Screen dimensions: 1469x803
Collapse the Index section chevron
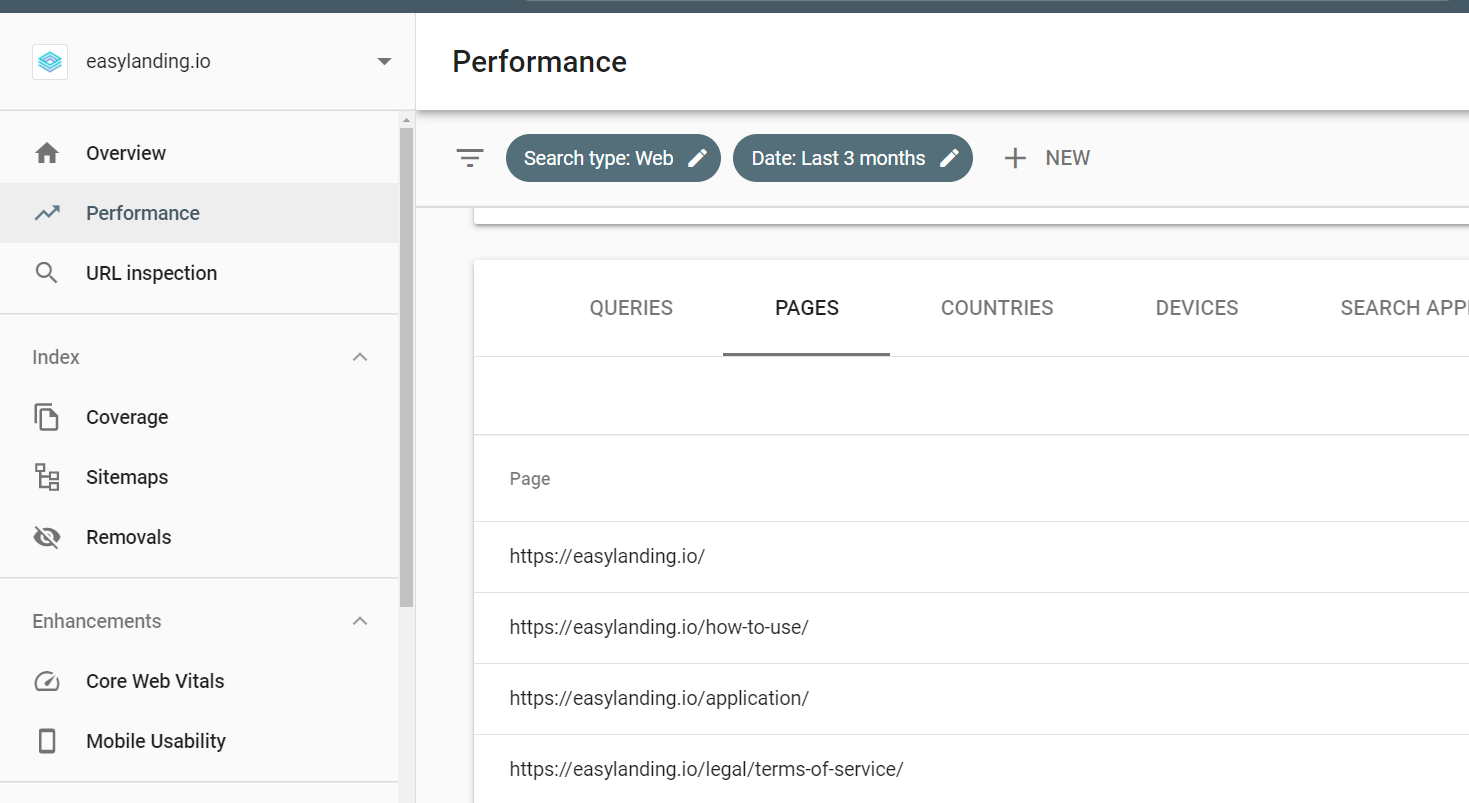(x=361, y=357)
